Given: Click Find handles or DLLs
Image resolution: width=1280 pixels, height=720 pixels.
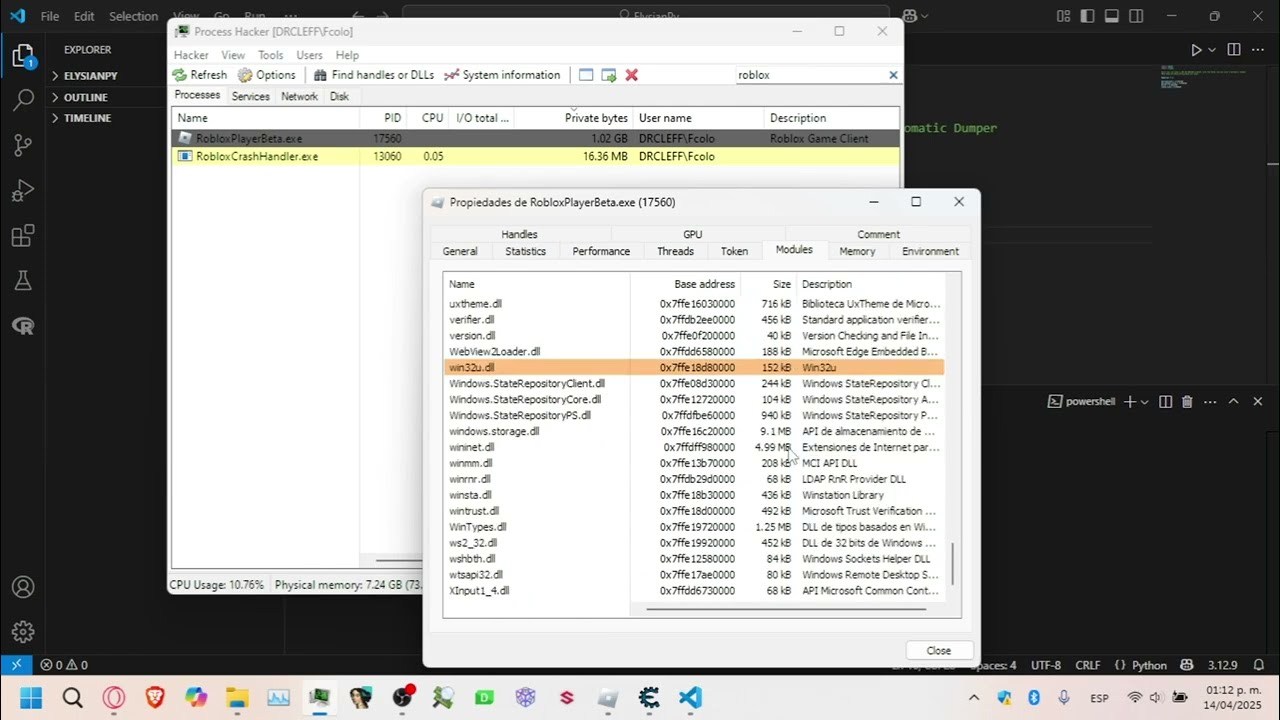Looking at the screenshot, I should tap(374, 75).
